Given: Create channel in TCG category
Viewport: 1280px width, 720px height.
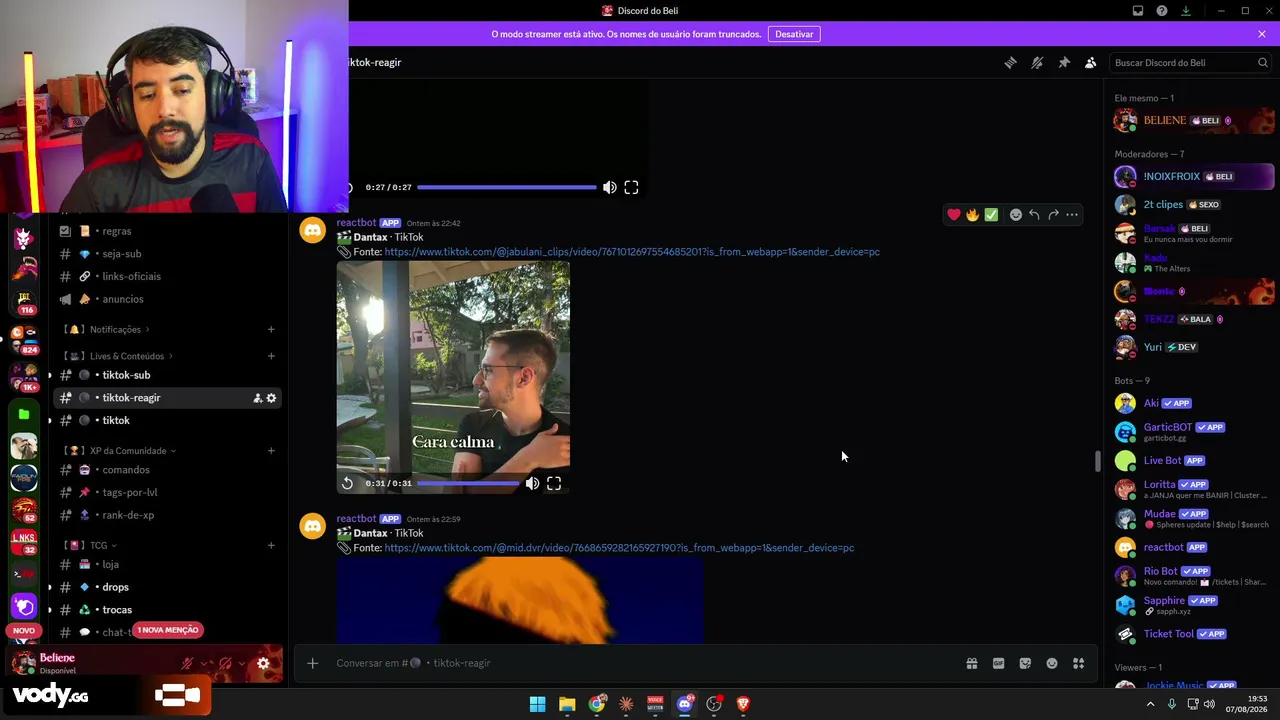Looking at the screenshot, I should coord(271,545).
